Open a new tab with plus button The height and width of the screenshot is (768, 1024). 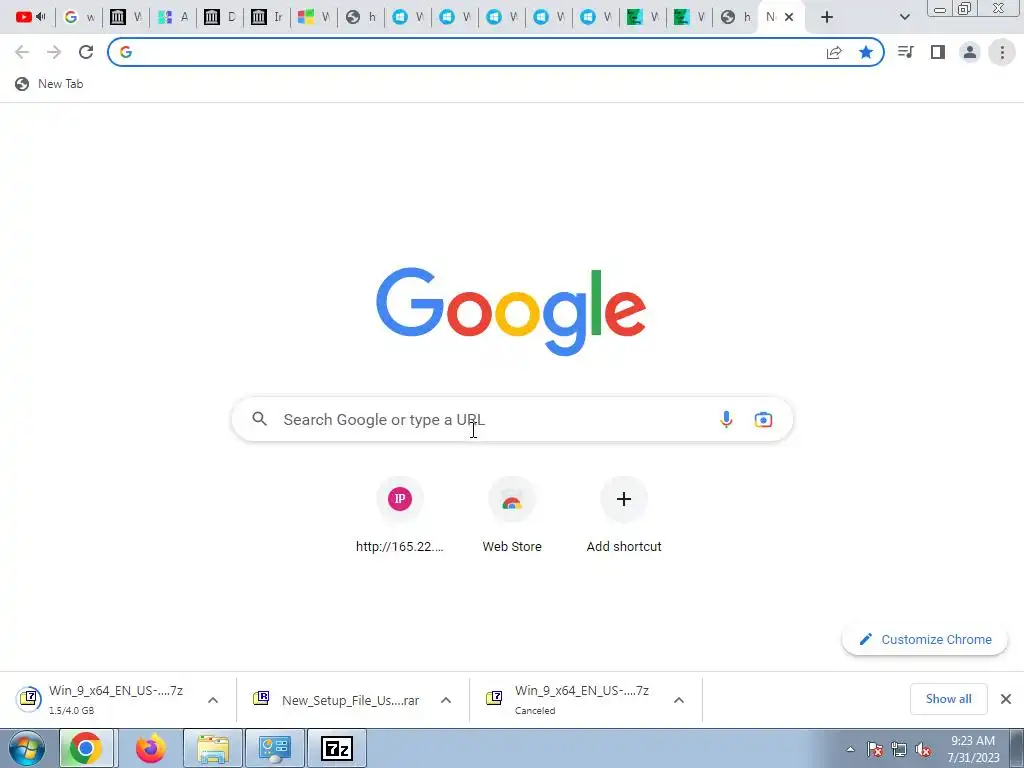click(827, 17)
